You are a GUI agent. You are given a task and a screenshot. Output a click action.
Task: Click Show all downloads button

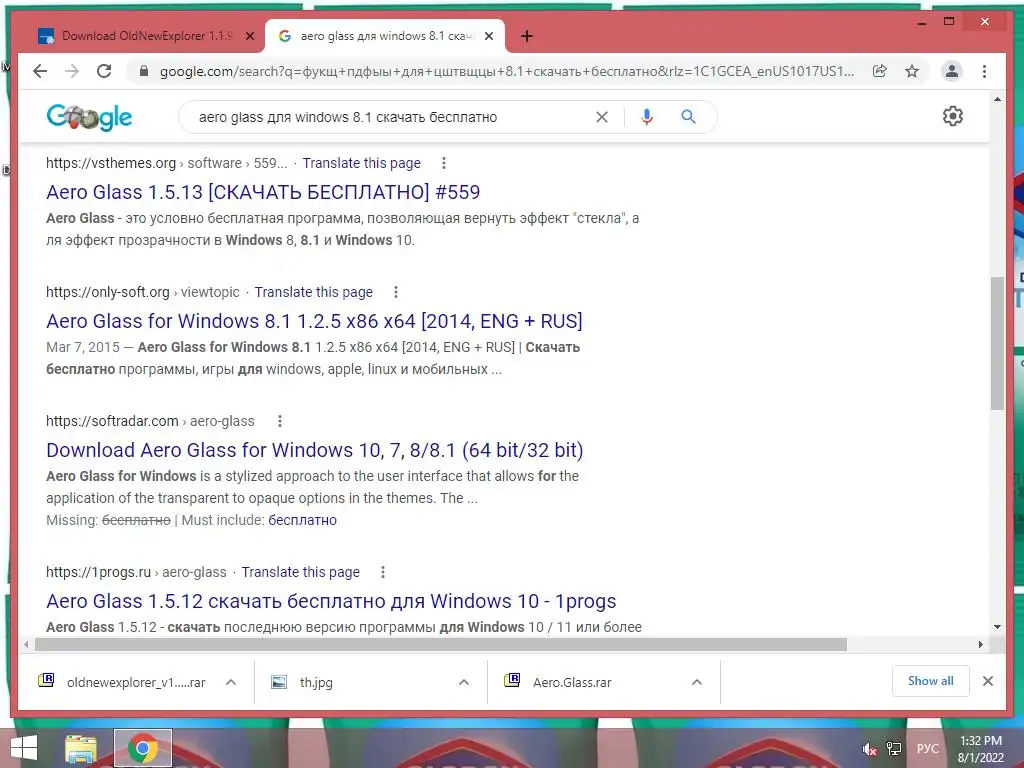point(931,681)
